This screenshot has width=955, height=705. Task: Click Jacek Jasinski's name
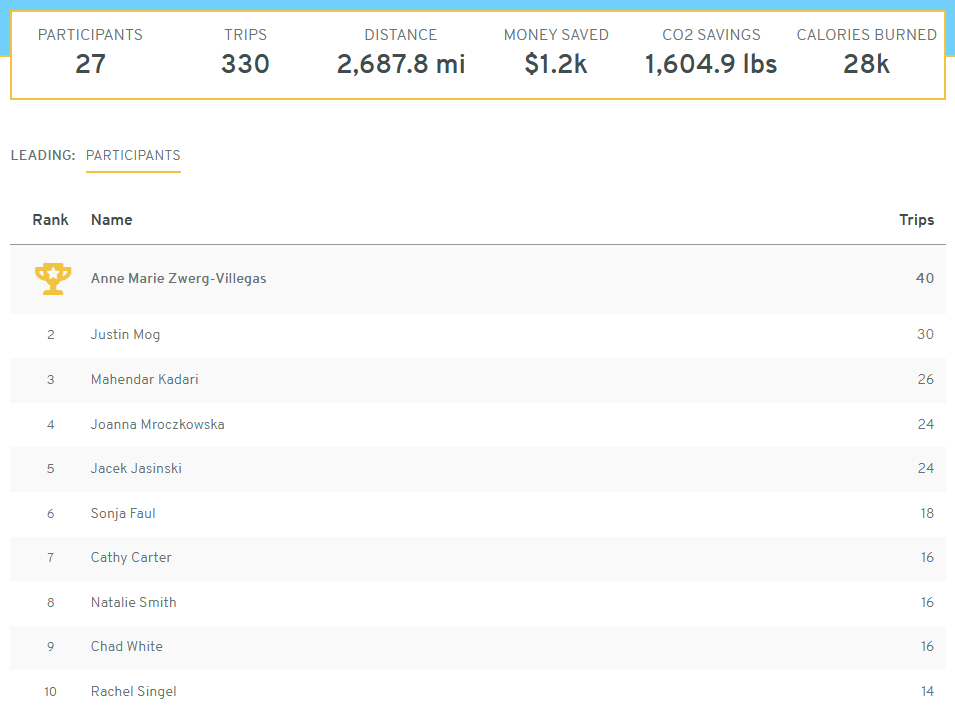136,469
